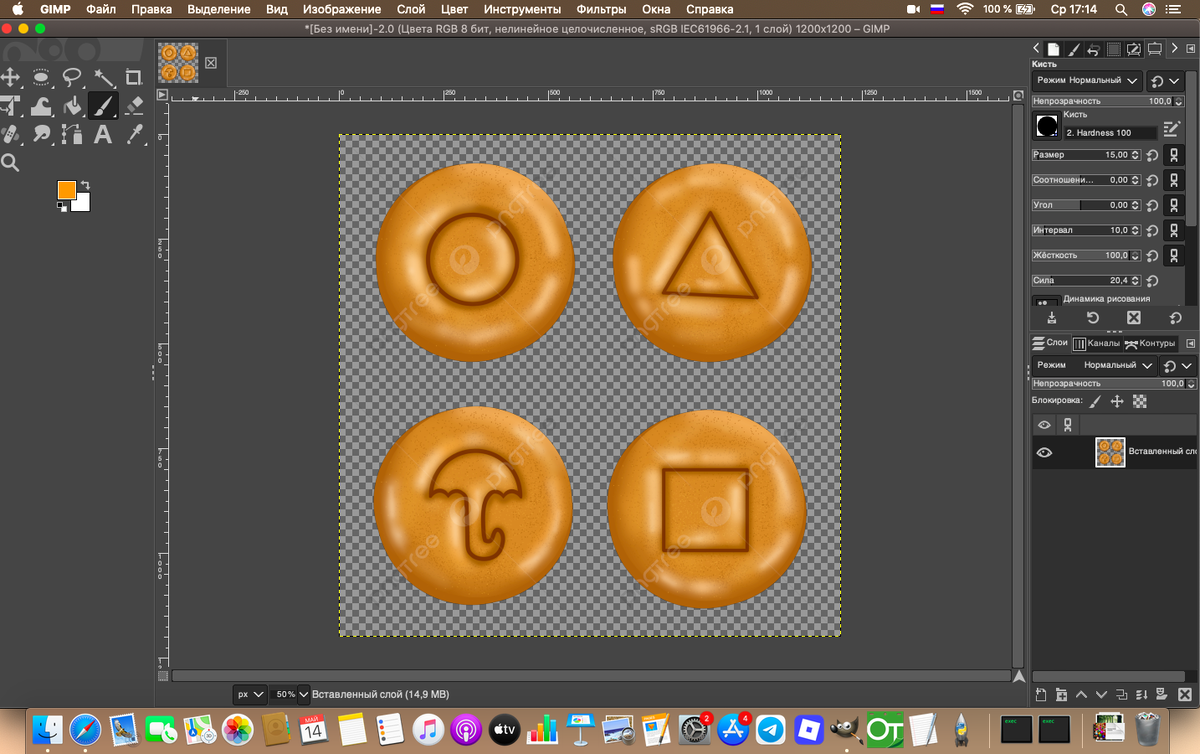Select the Heal tool
The height and width of the screenshot is (754, 1200).
point(11,134)
